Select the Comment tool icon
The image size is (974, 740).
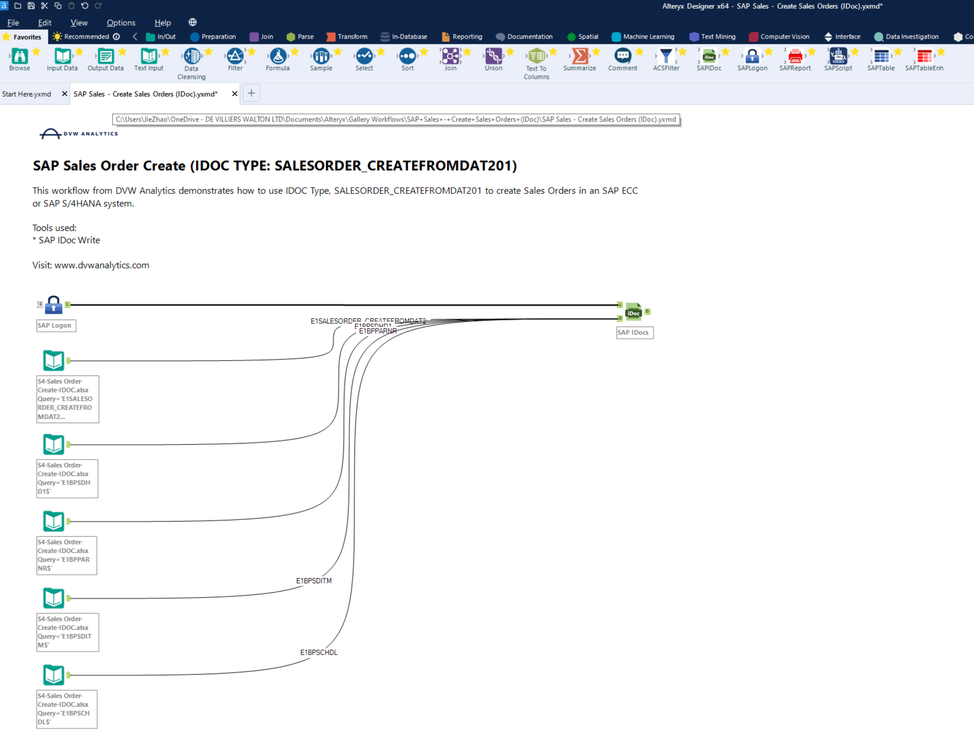point(622,56)
